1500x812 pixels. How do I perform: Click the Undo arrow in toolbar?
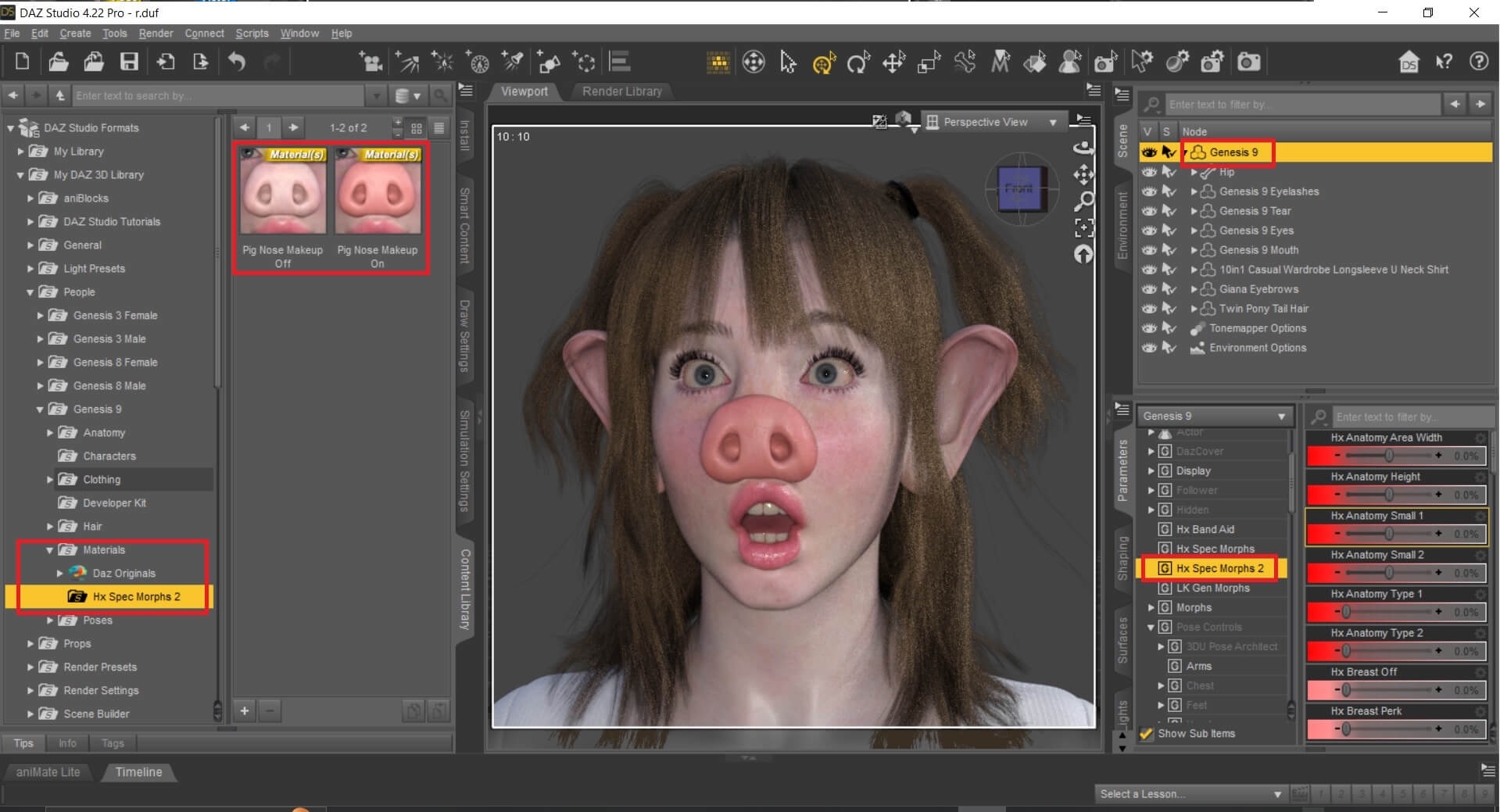tap(237, 62)
